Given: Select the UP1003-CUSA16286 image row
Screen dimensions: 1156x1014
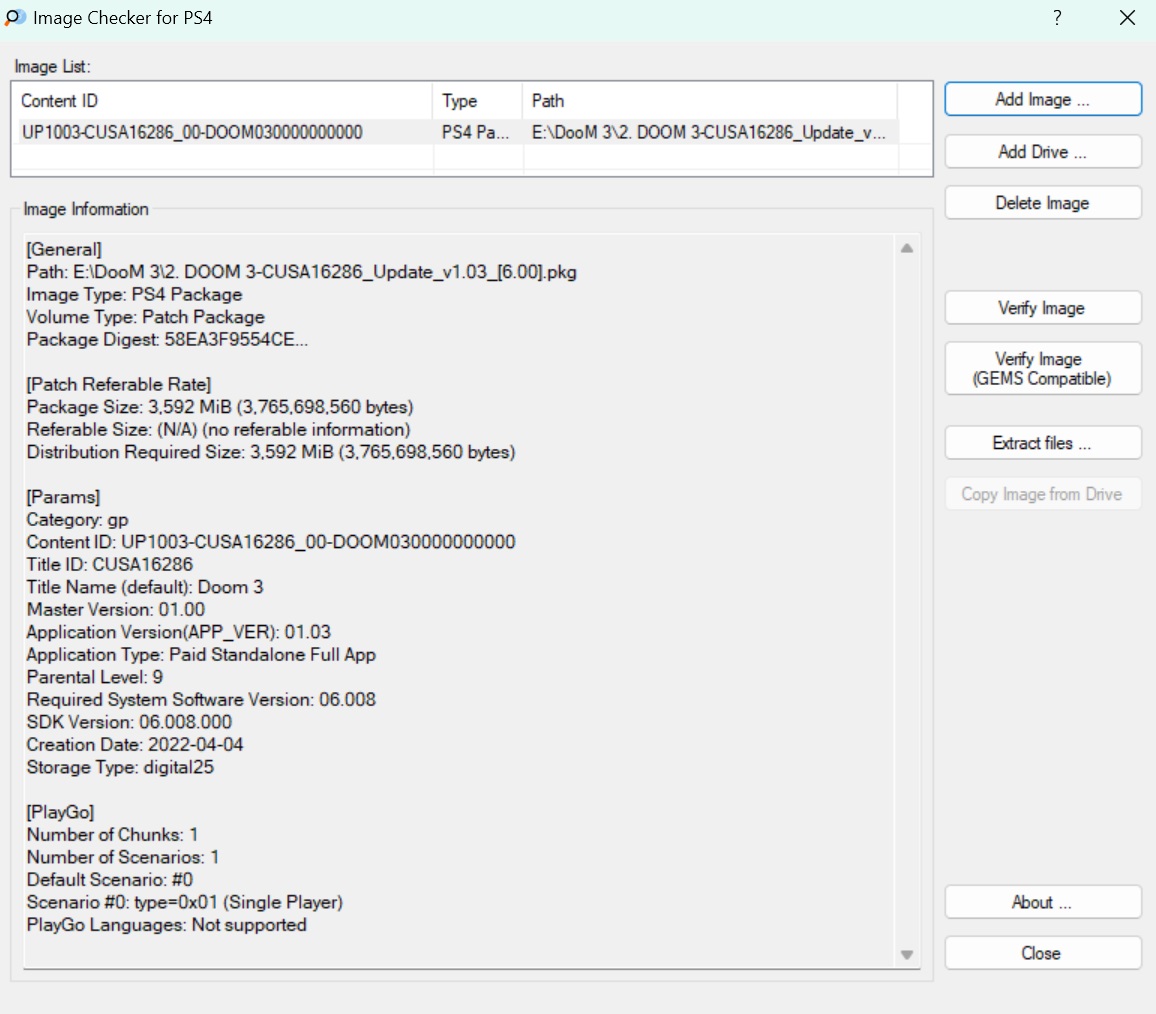Looking at the screenshot, I should pos(192,132).
